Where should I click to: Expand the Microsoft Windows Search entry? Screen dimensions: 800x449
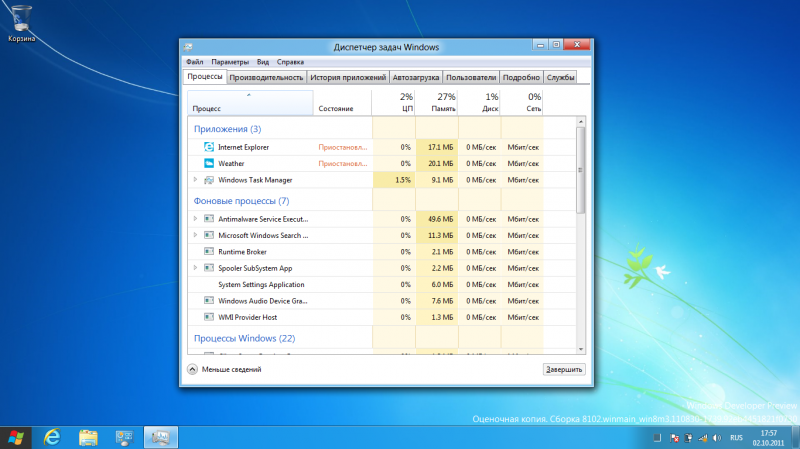pos(195,235)
